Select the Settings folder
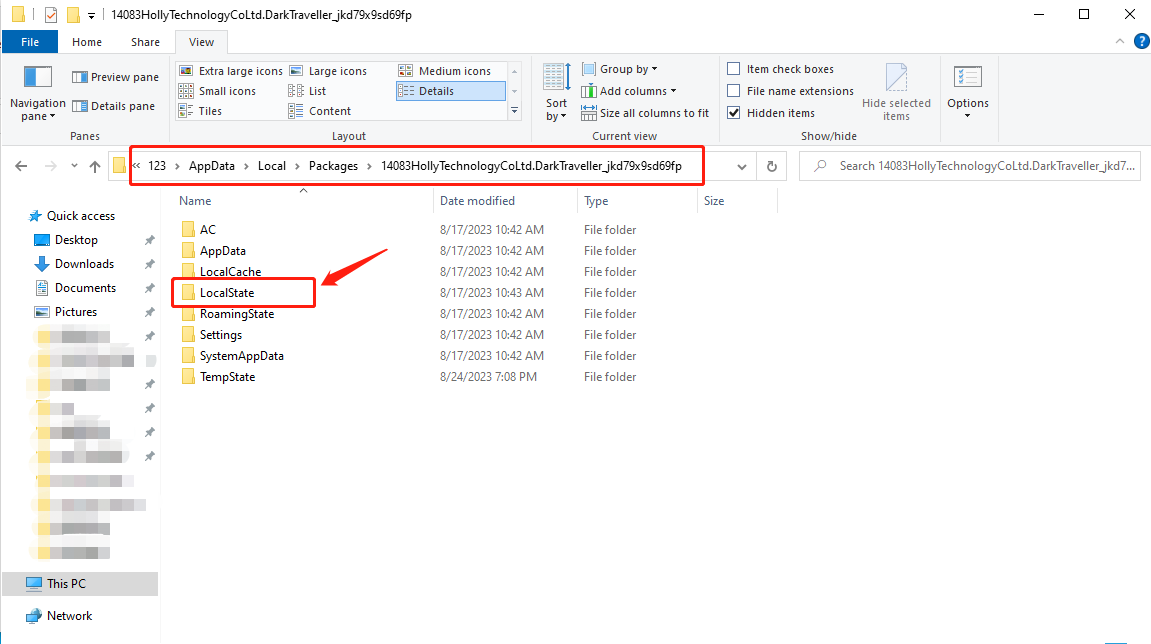 pyautogui.click(x=220, y=335)
